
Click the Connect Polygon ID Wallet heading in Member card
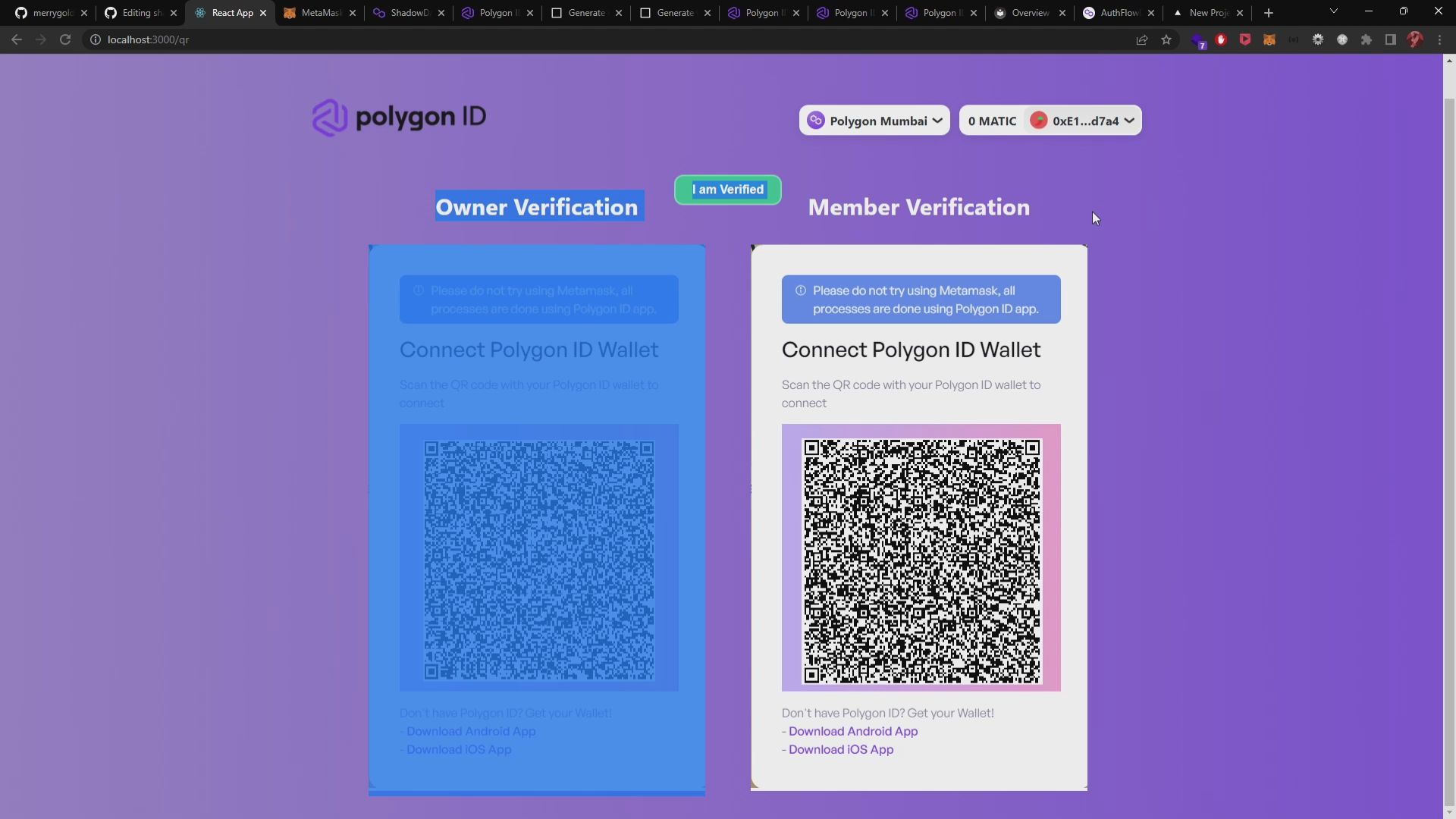pos(911,350)
